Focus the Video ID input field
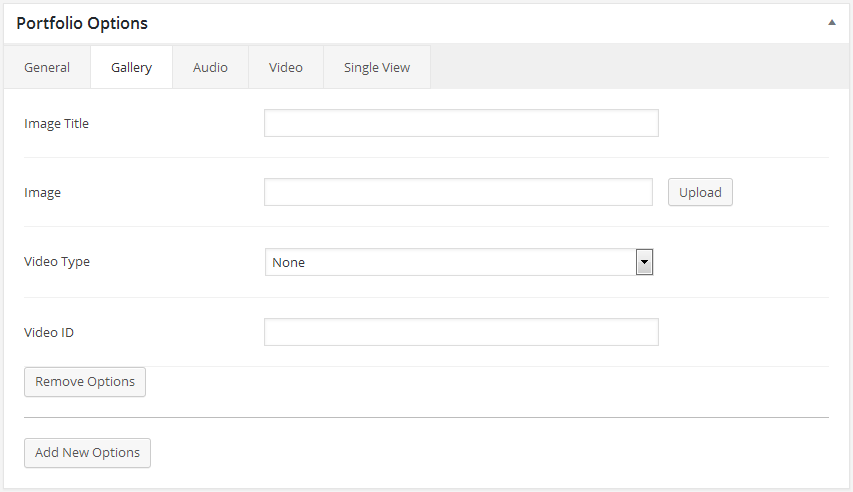This screenshot has height=492, width=853. click(x=461, y=332)
